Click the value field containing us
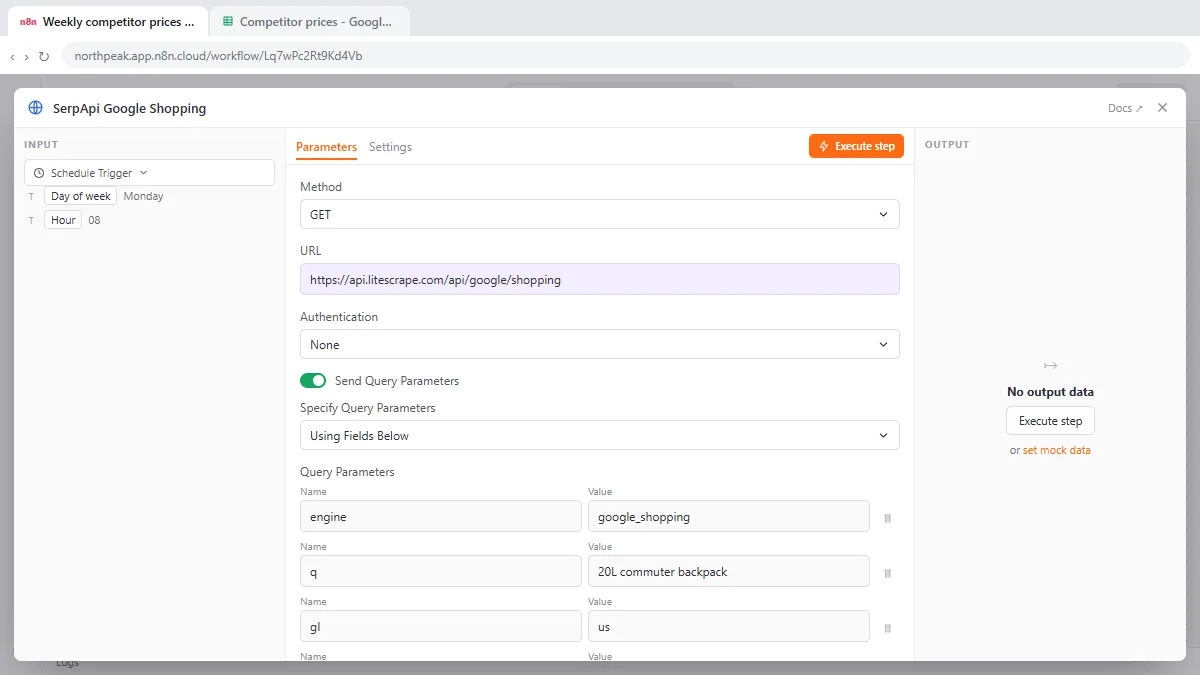 [729, 626]
